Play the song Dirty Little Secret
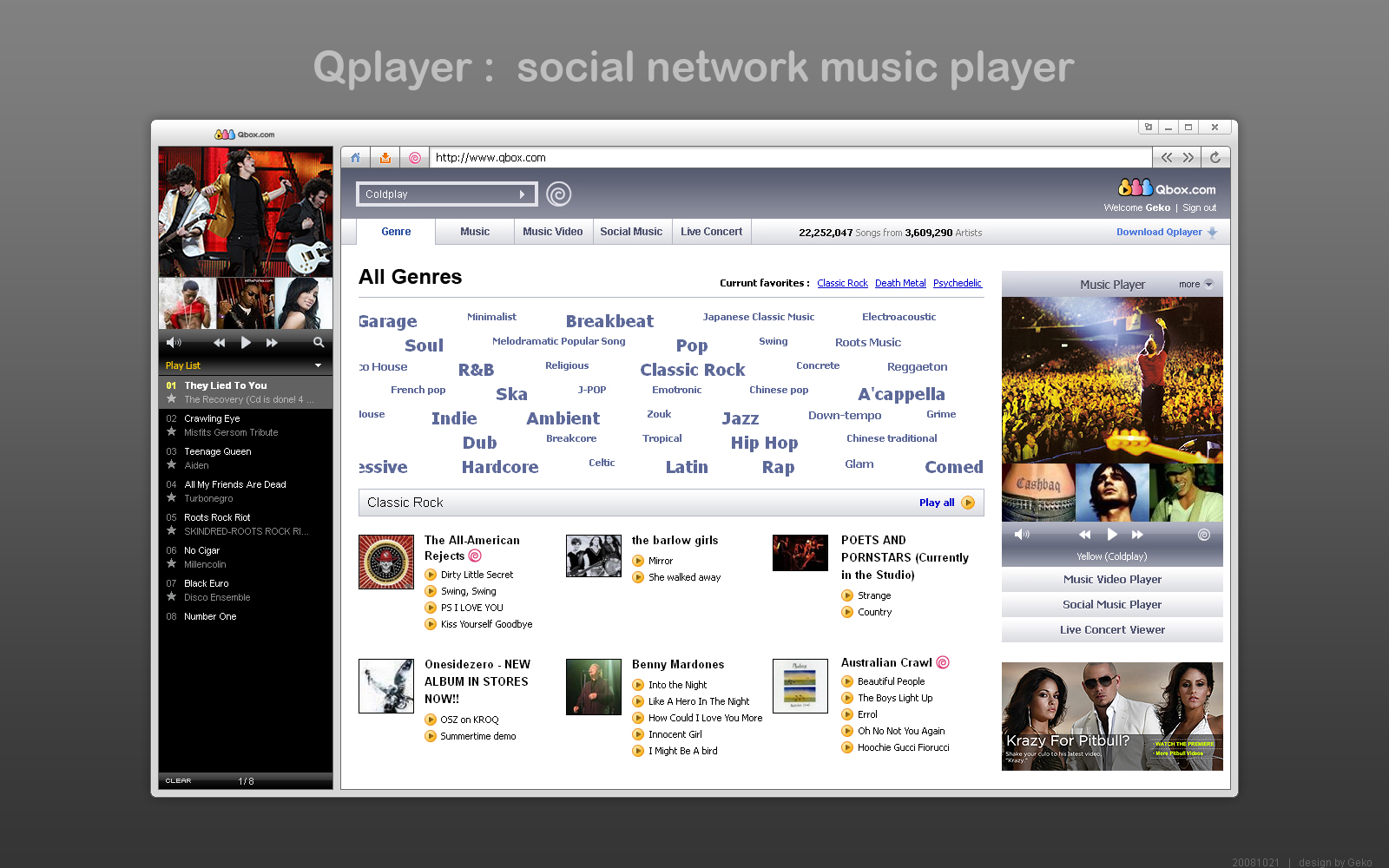 431,575
